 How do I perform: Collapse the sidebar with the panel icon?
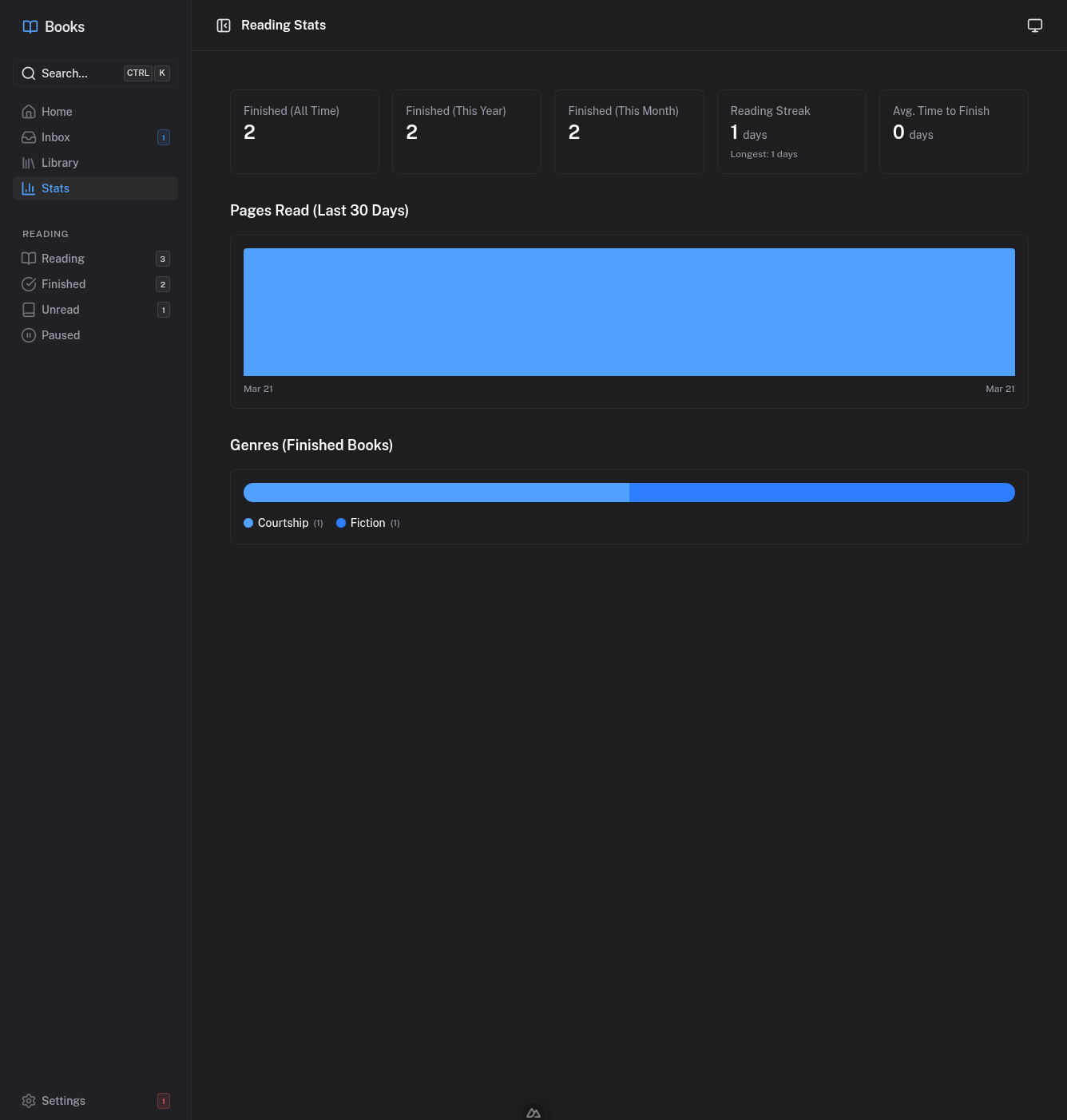[224, 26]
